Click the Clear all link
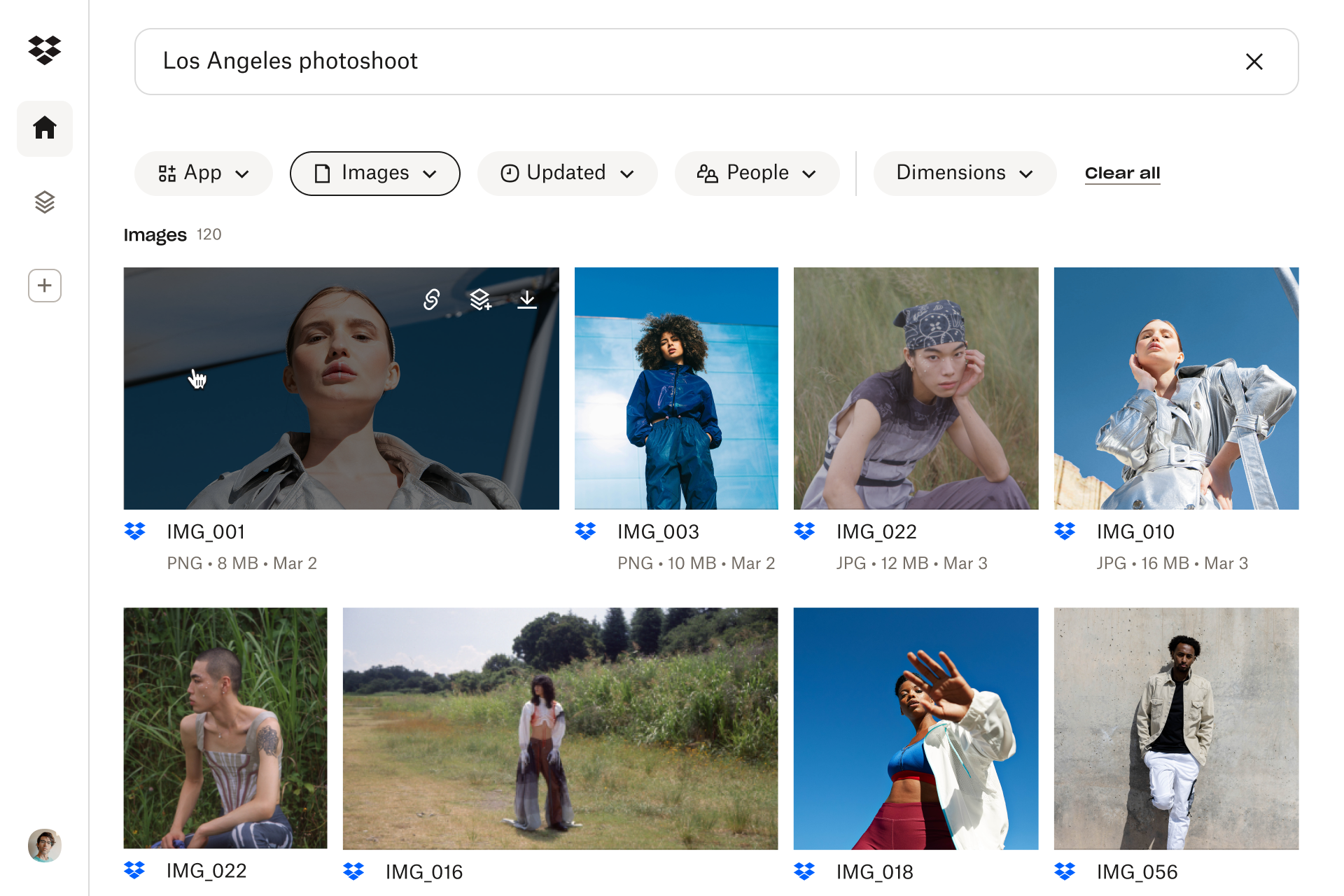This screenshot has width=1344, height=896. pyautogui.click(x=1122, y=174)
